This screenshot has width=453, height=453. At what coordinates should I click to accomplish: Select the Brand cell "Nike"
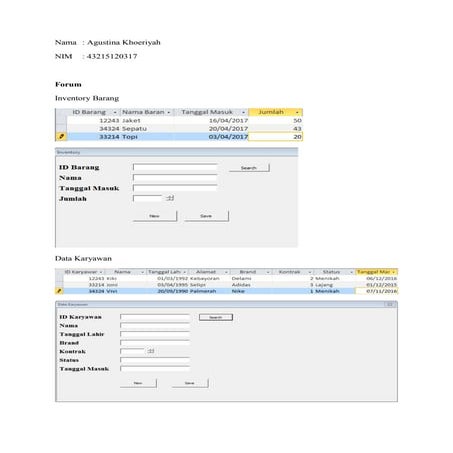(251, 291)
